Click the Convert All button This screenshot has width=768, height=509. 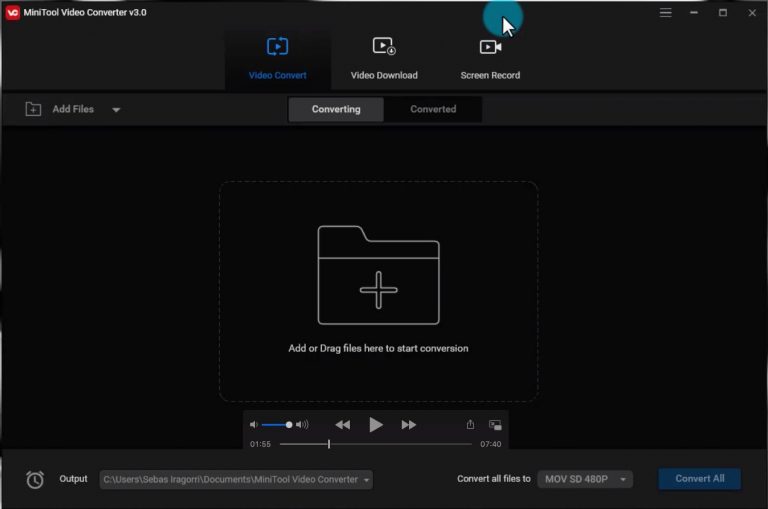click(x=699, y=479)
